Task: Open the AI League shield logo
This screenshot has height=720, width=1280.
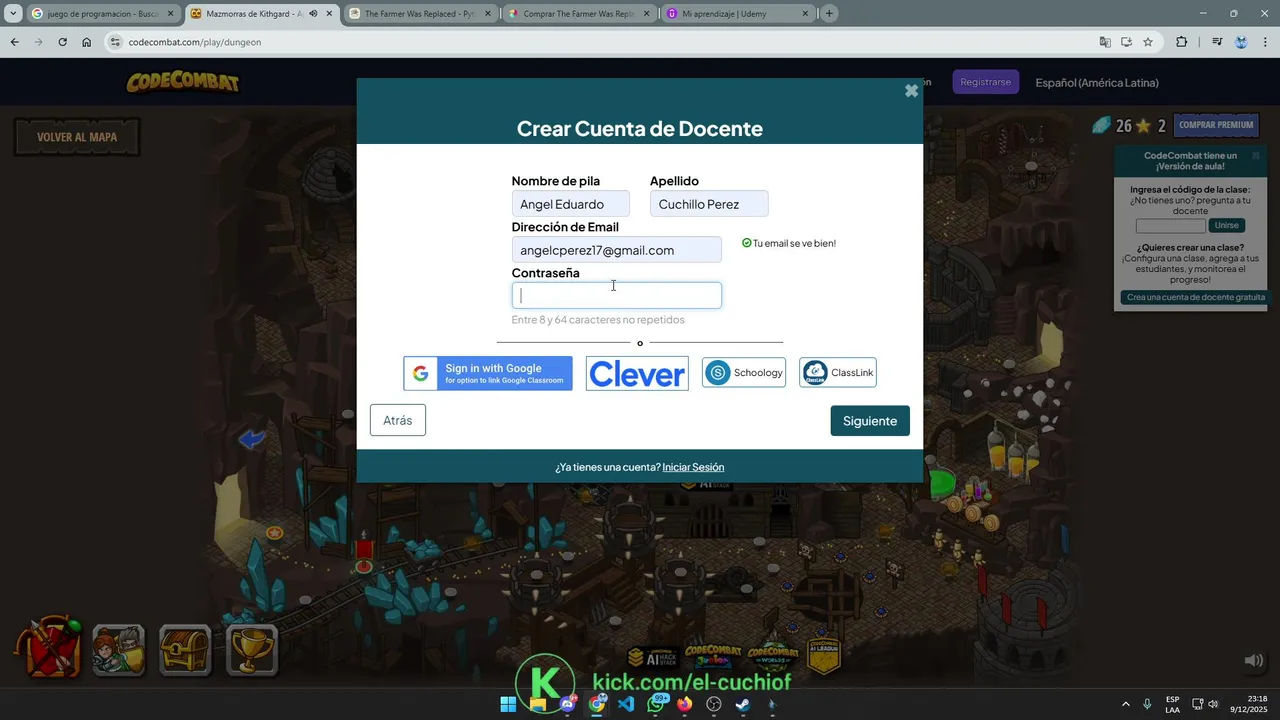Action: pos(823,655)
